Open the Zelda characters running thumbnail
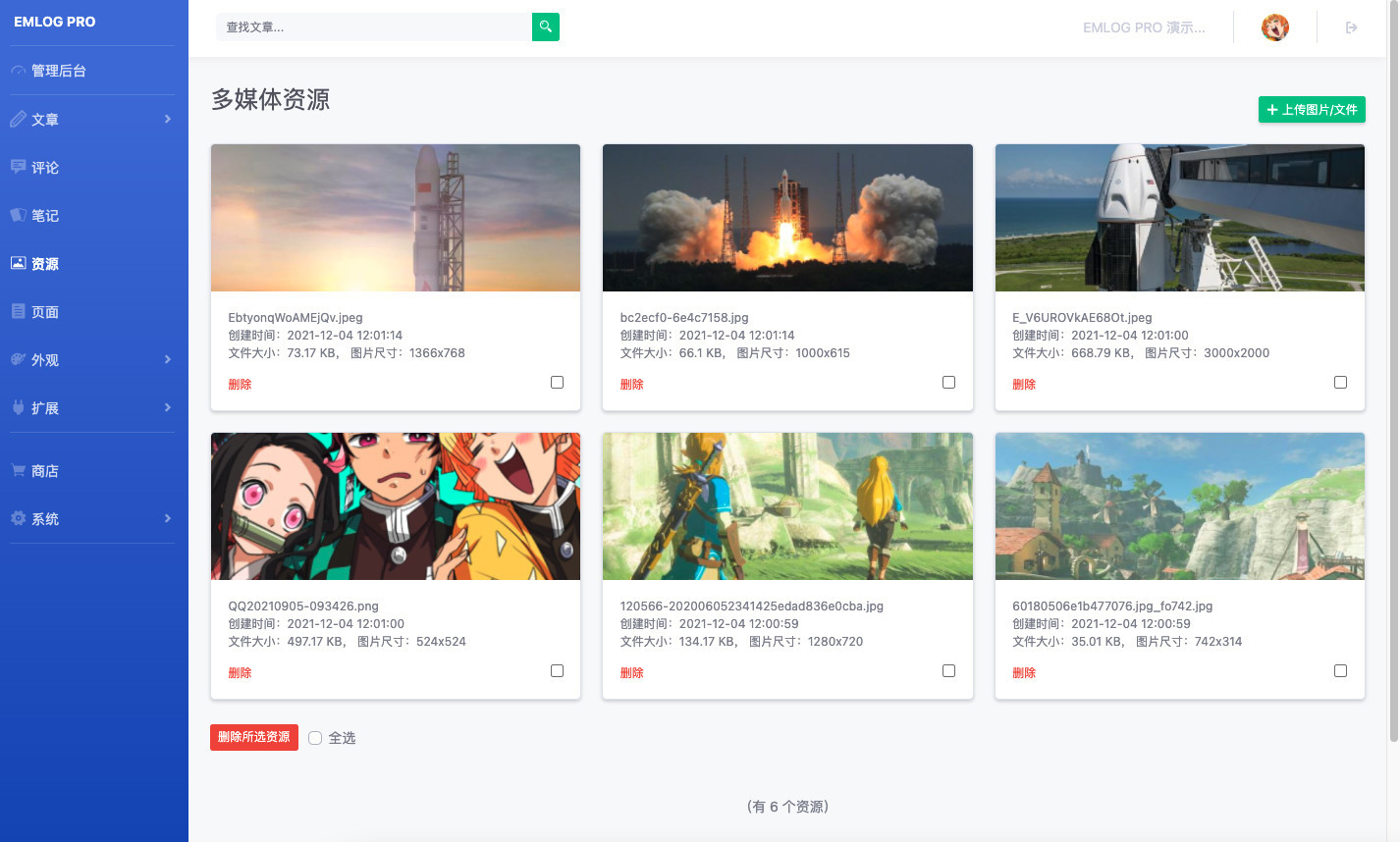Screen dimensions: 1400x842 [x=787, y=506]
